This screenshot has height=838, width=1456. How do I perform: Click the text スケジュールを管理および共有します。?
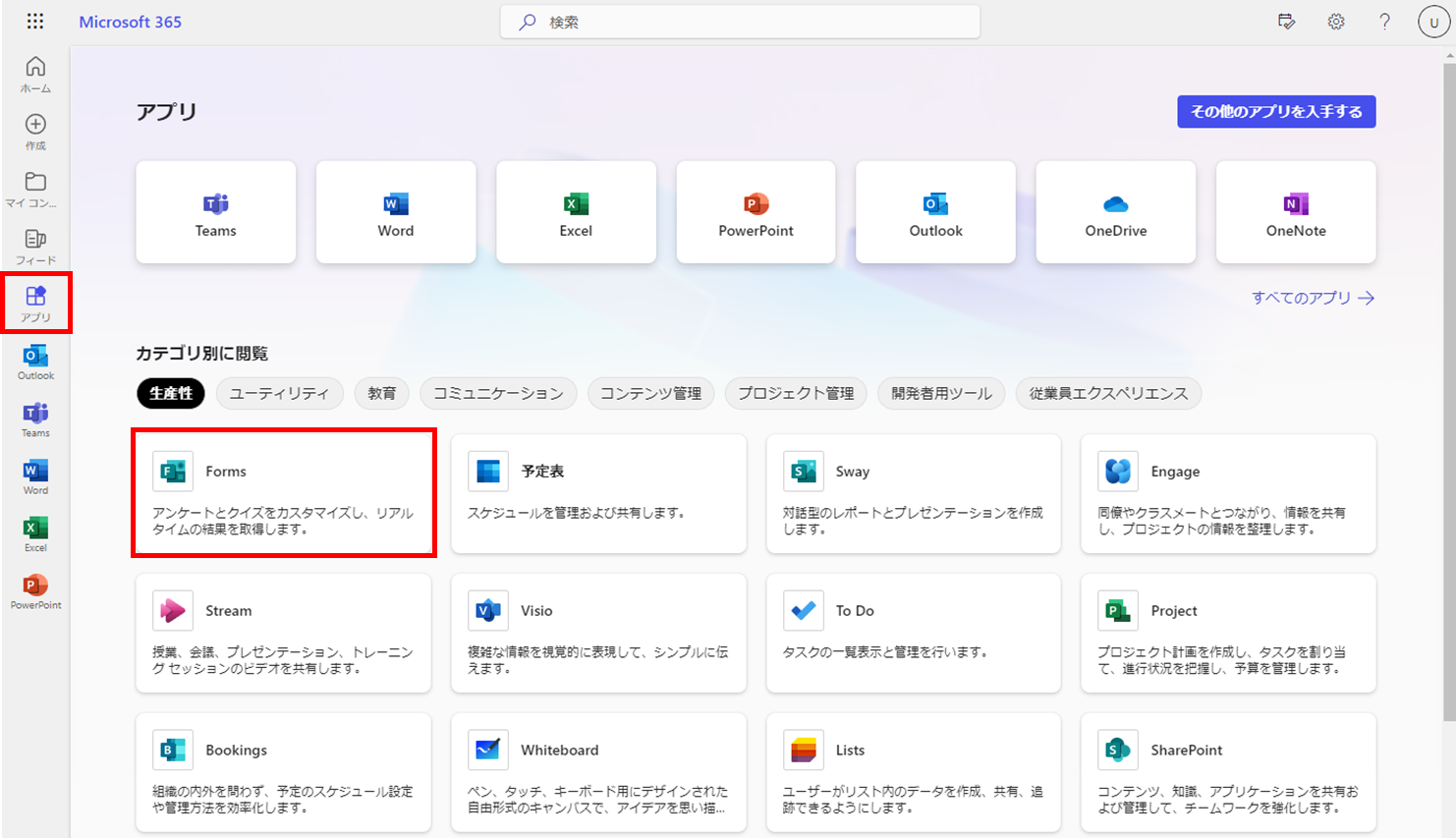pyautogui.click(x=576, y=513)
